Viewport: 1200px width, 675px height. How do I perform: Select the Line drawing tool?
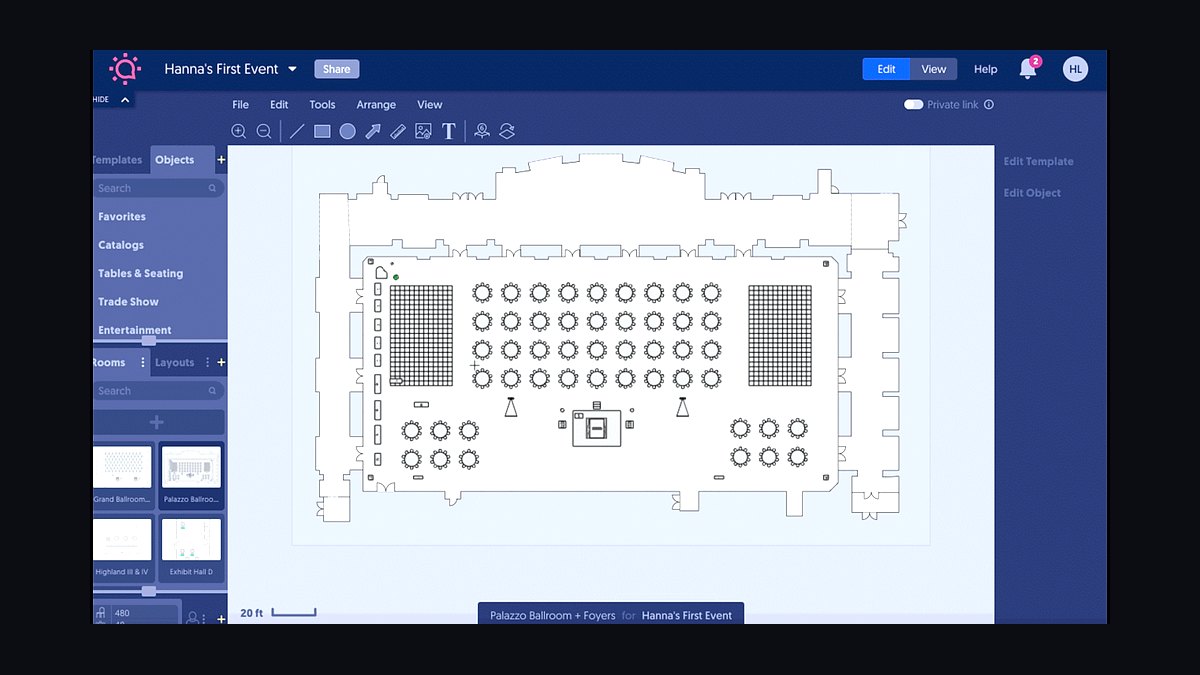pyautogui.click(x=297, y=131)
